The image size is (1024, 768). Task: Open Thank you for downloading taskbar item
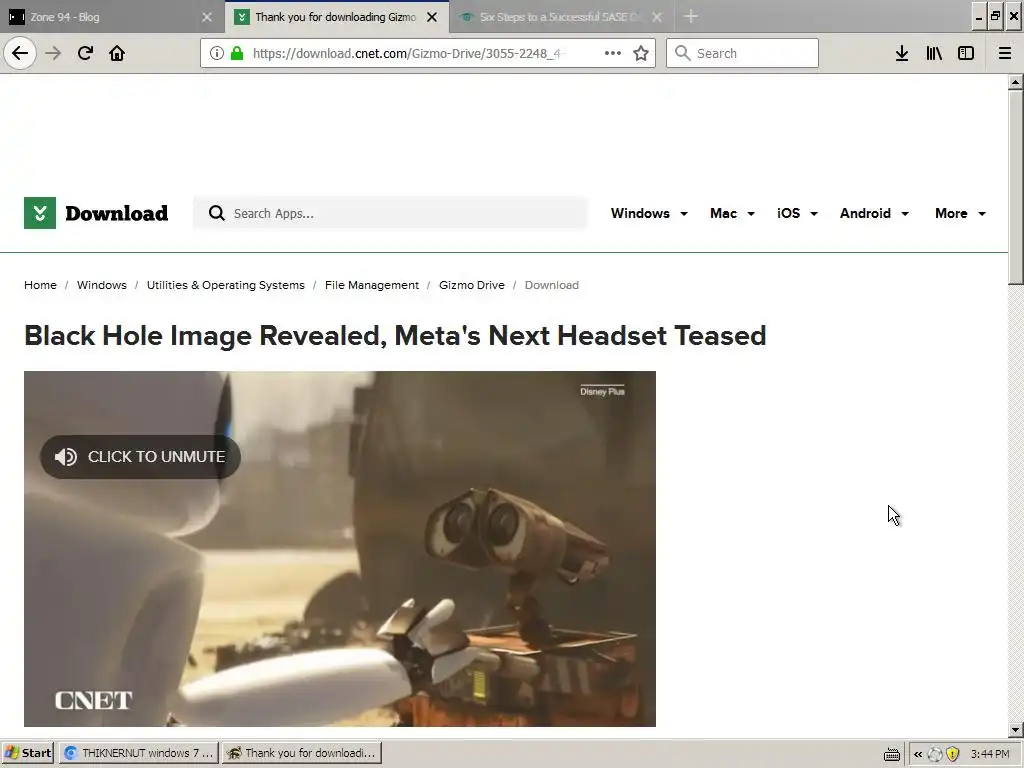pos(302,753)
